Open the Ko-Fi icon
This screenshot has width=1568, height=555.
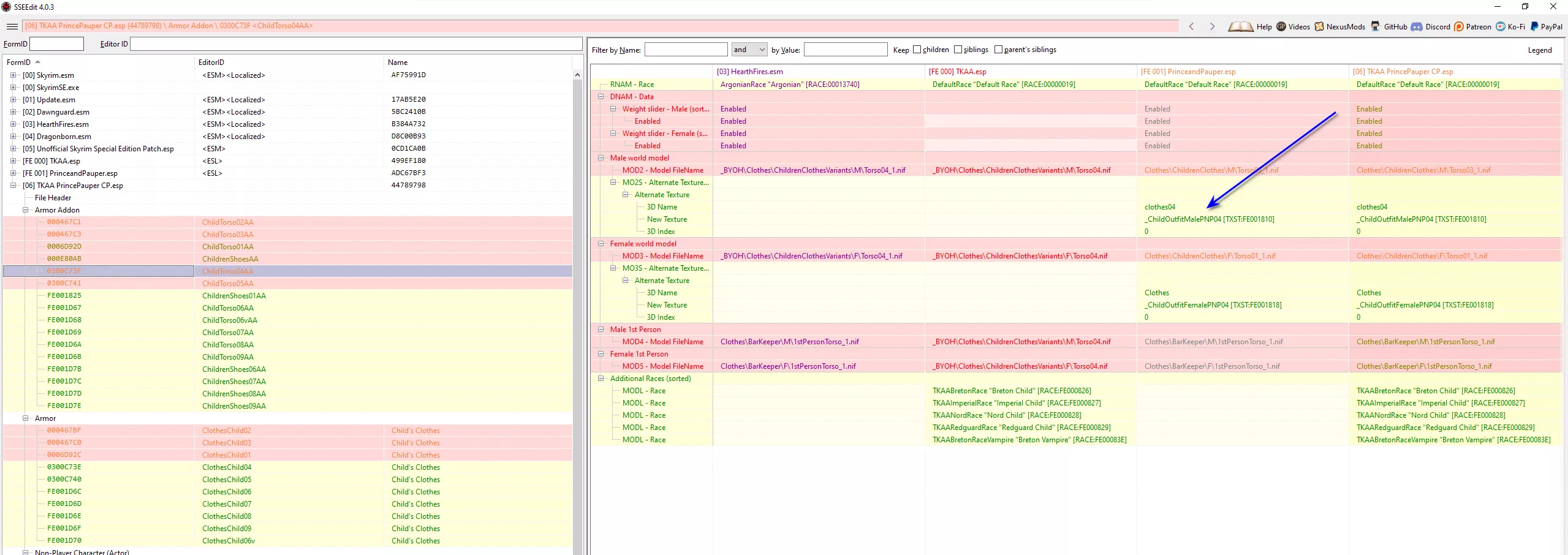[x=1501, y=26]
